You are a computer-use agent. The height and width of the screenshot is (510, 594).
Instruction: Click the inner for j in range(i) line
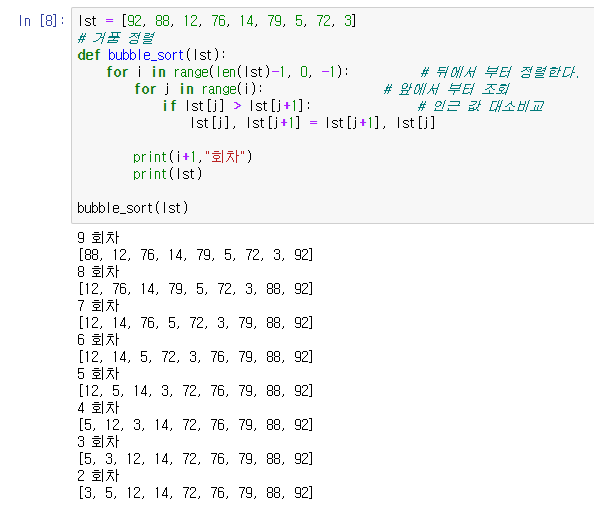pyautogui.click(x=198, y=89)
